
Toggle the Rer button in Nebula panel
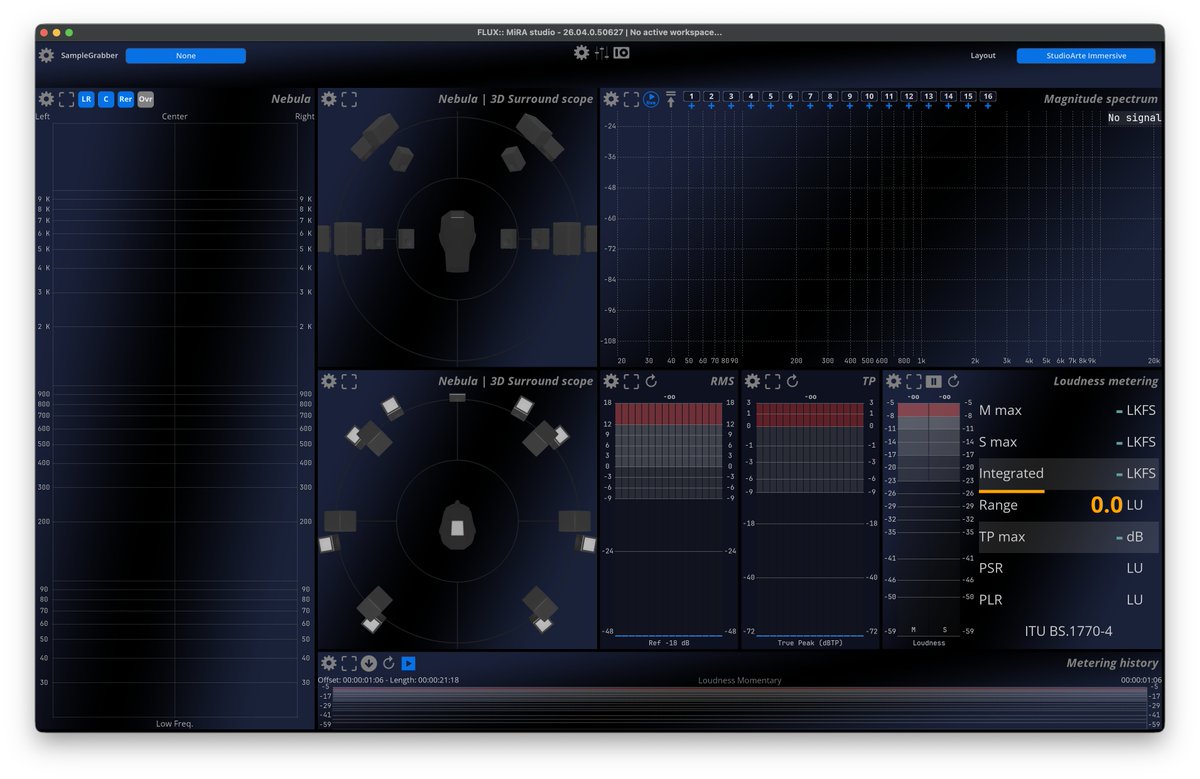[x=126, y=99]
